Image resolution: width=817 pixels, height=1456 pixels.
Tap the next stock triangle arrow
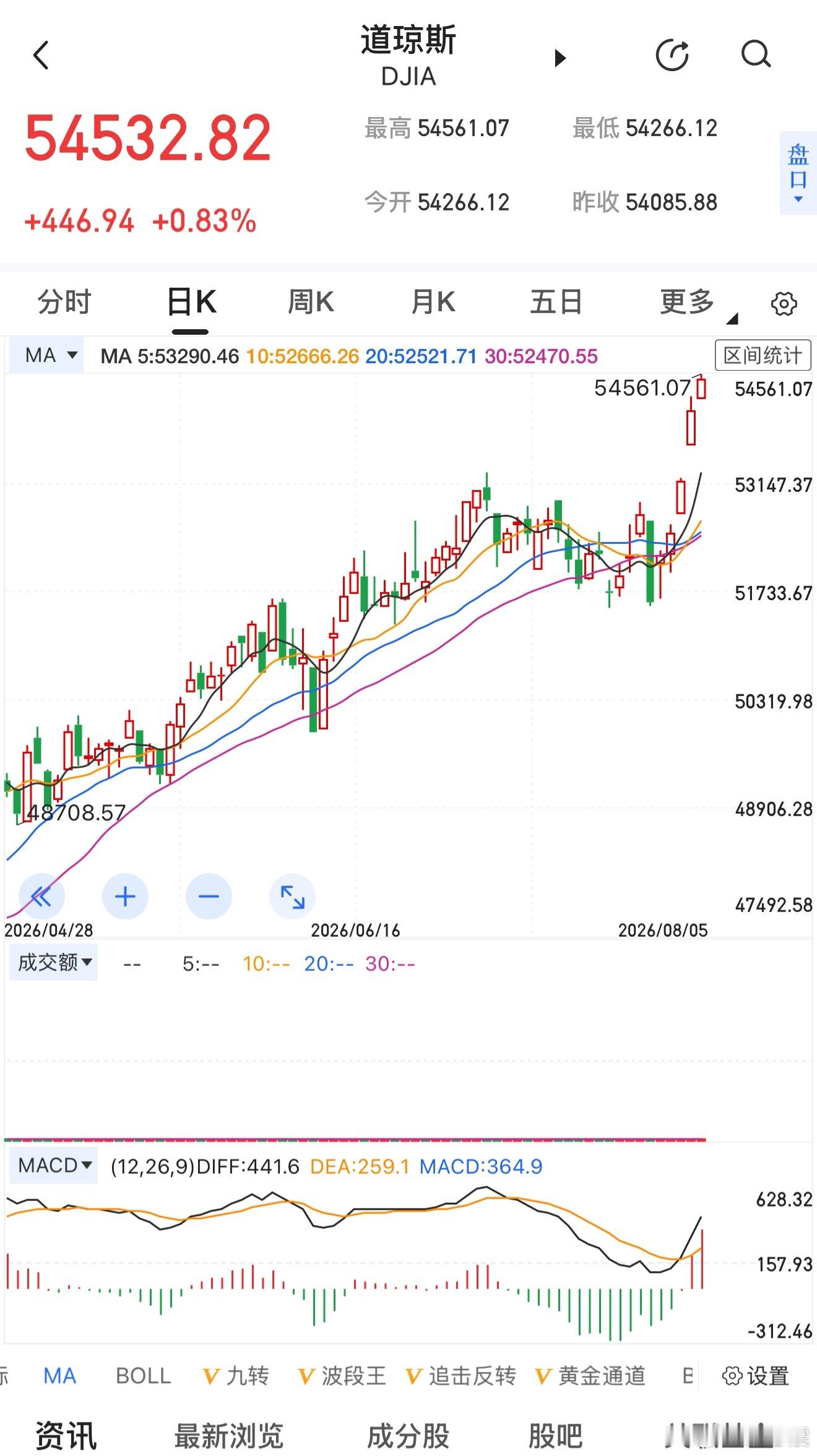click(560, 58)
